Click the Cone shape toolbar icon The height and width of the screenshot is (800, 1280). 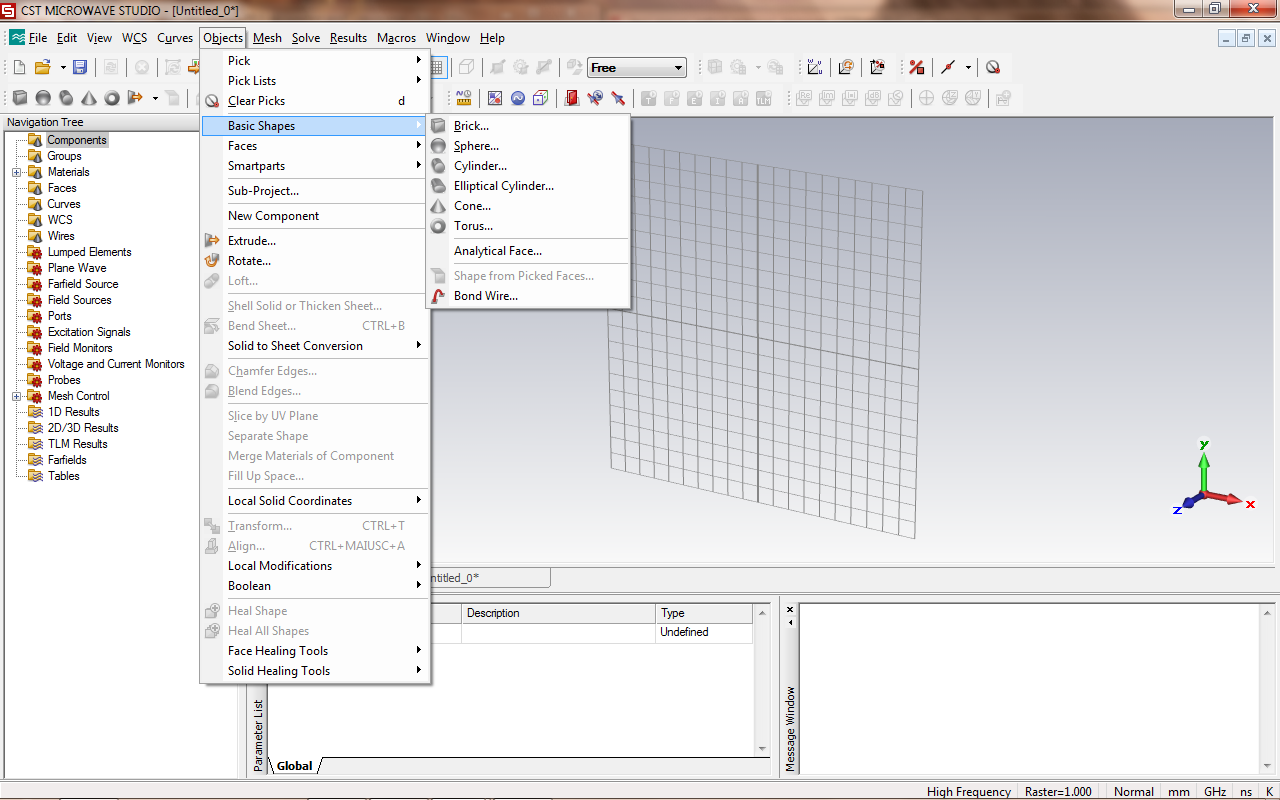click(x=89, y=97)
